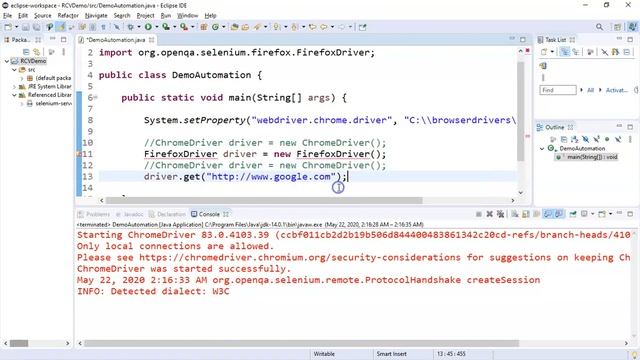
Task: Click the Open Perspective icon
Action: pyautogui.click(x=617, y=27)
